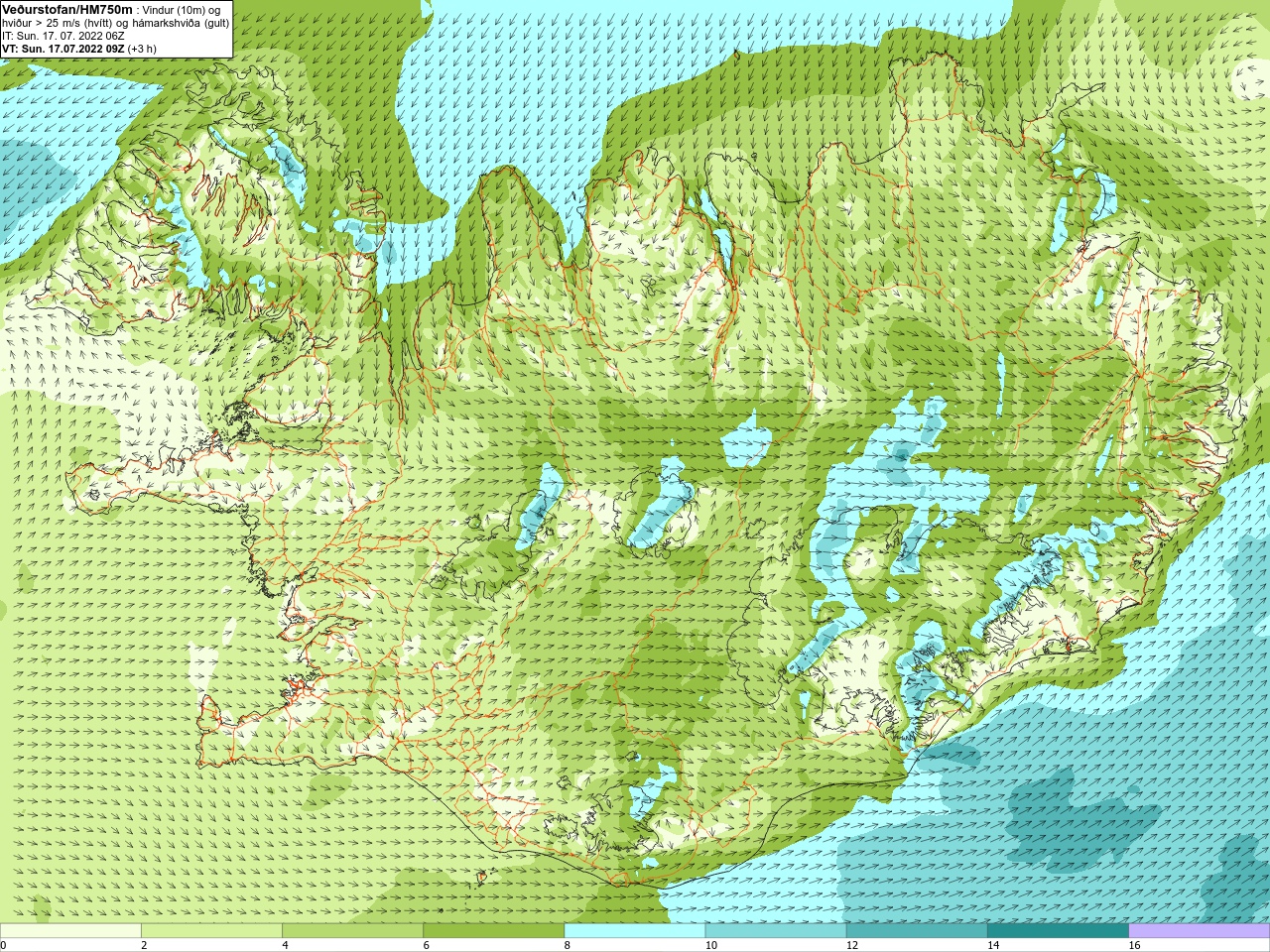Viewport: 1270px width, 952px height.
Task: Select the 'VT: Sun. 17.07.2022 09Z (+3 h)' line
Action: [79, 49]
